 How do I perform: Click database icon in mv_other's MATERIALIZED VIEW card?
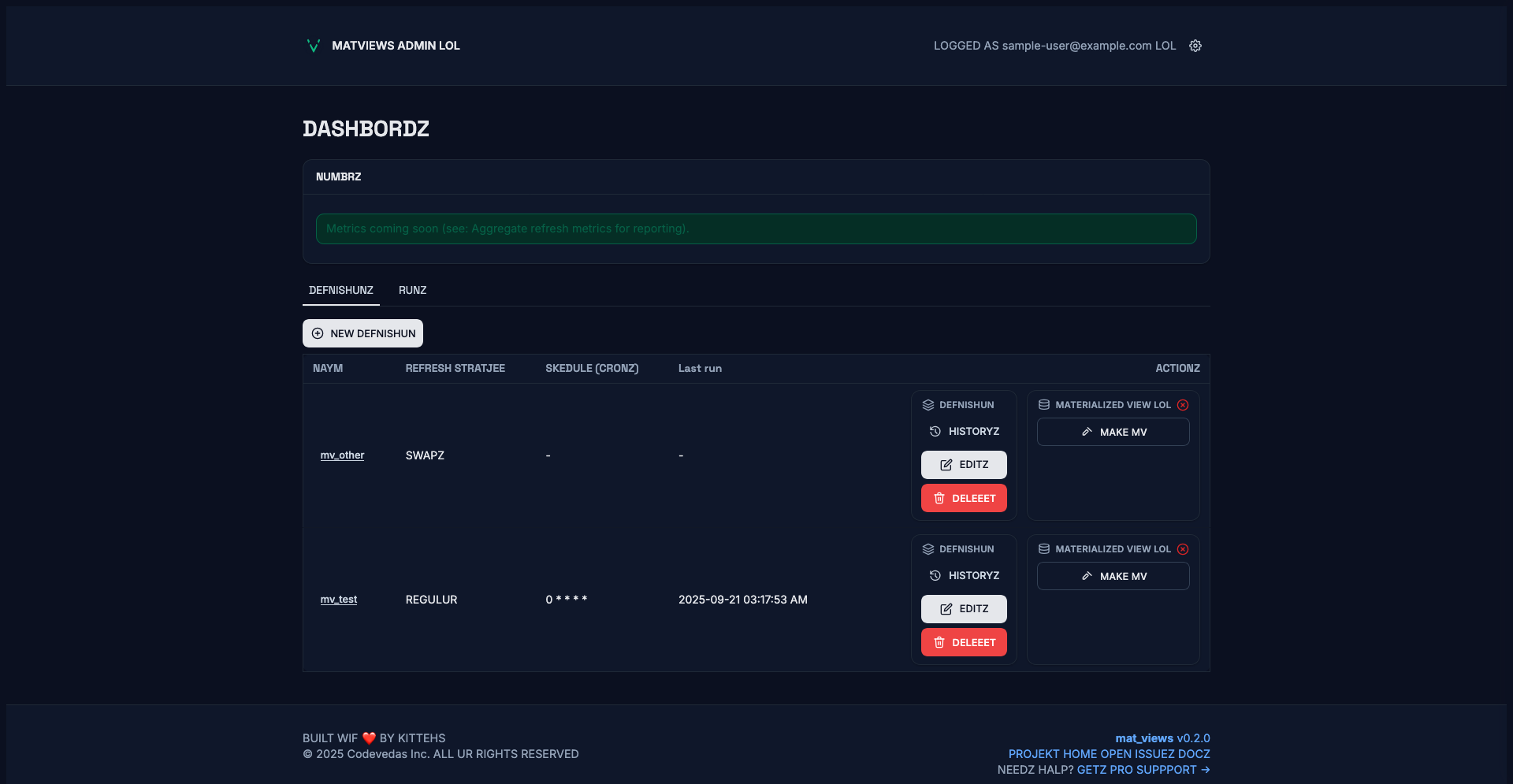pyautogui.click(x=1044, y=405)
